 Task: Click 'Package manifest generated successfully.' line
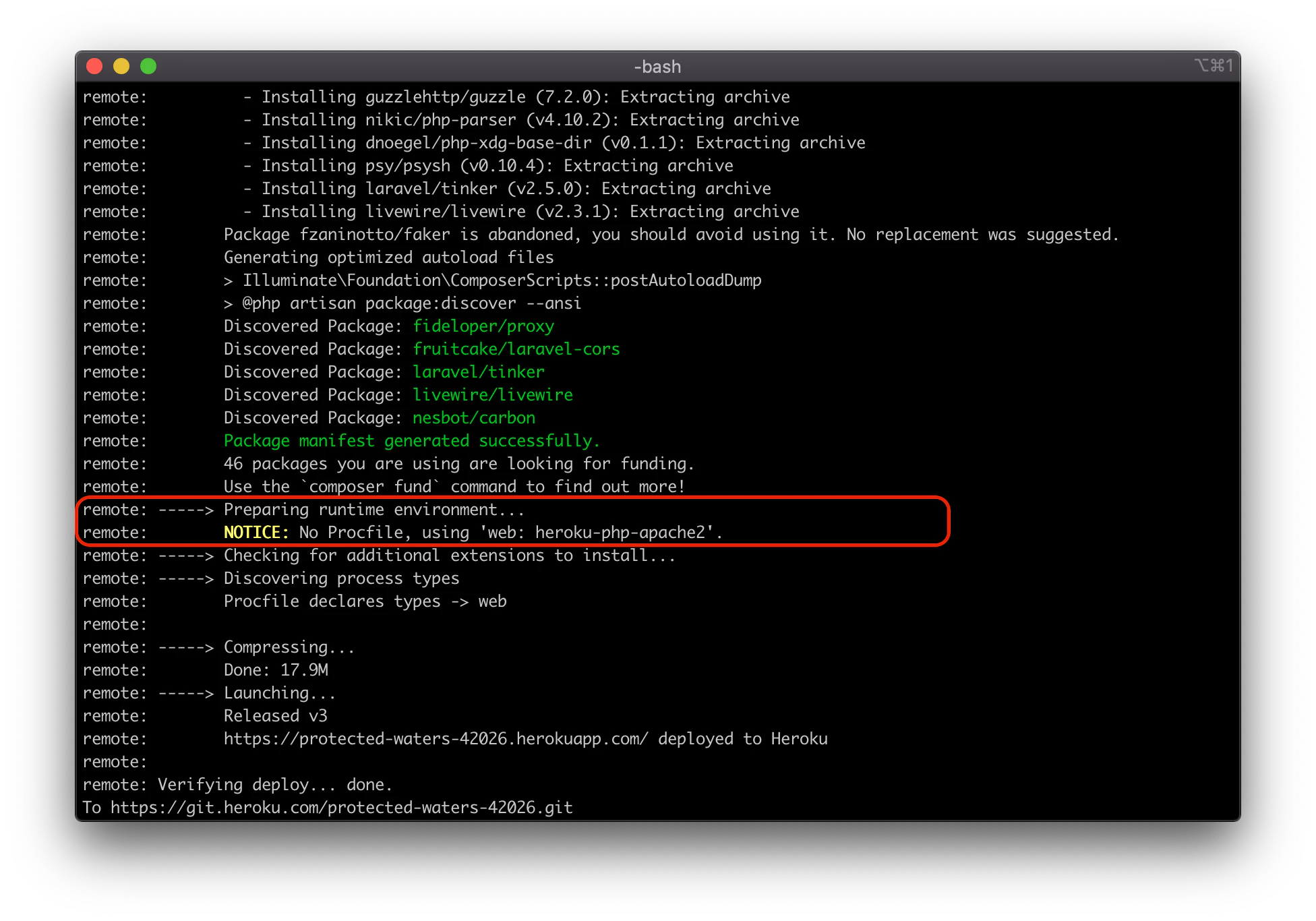(411, 441)
